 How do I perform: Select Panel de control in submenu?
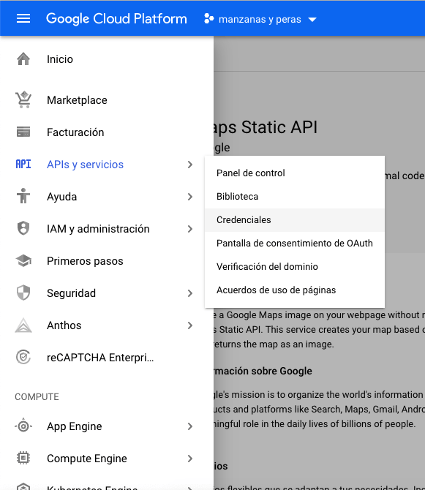(x=295, y=173)
